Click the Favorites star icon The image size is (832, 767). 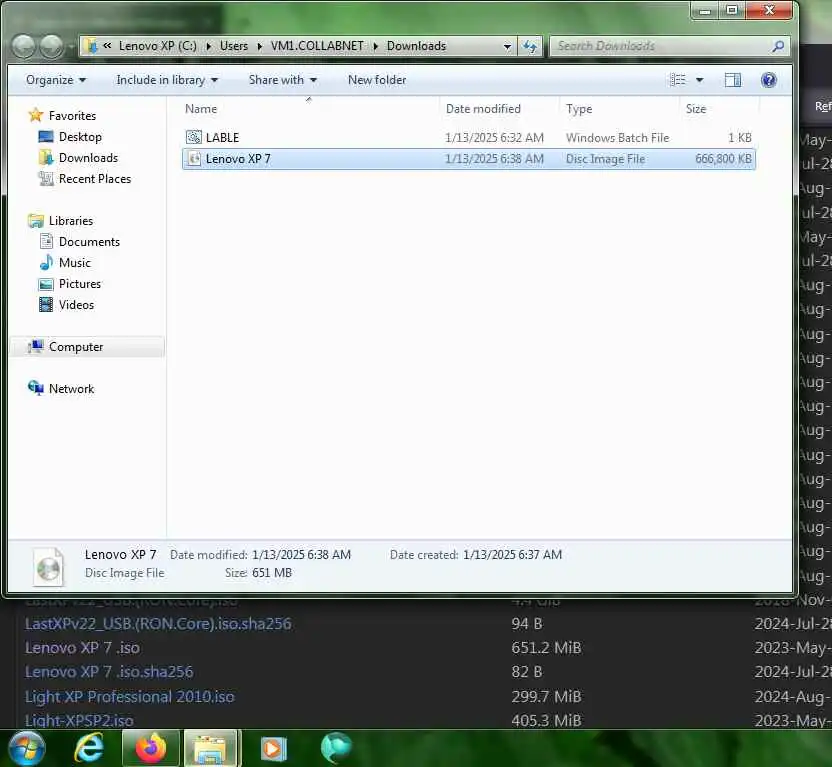(x=36, y=115)
